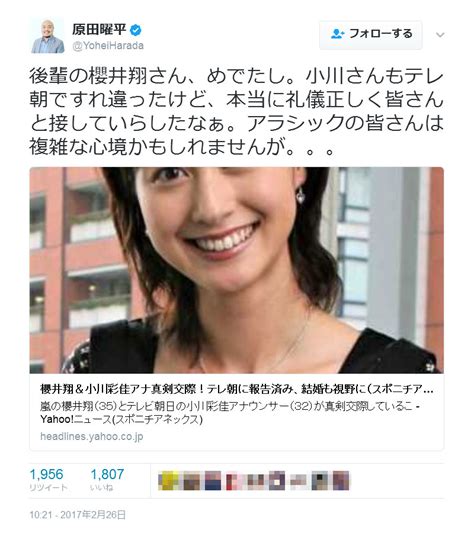Open the 原田曜平 display name
474x533 pixels.
click(99, 30)
